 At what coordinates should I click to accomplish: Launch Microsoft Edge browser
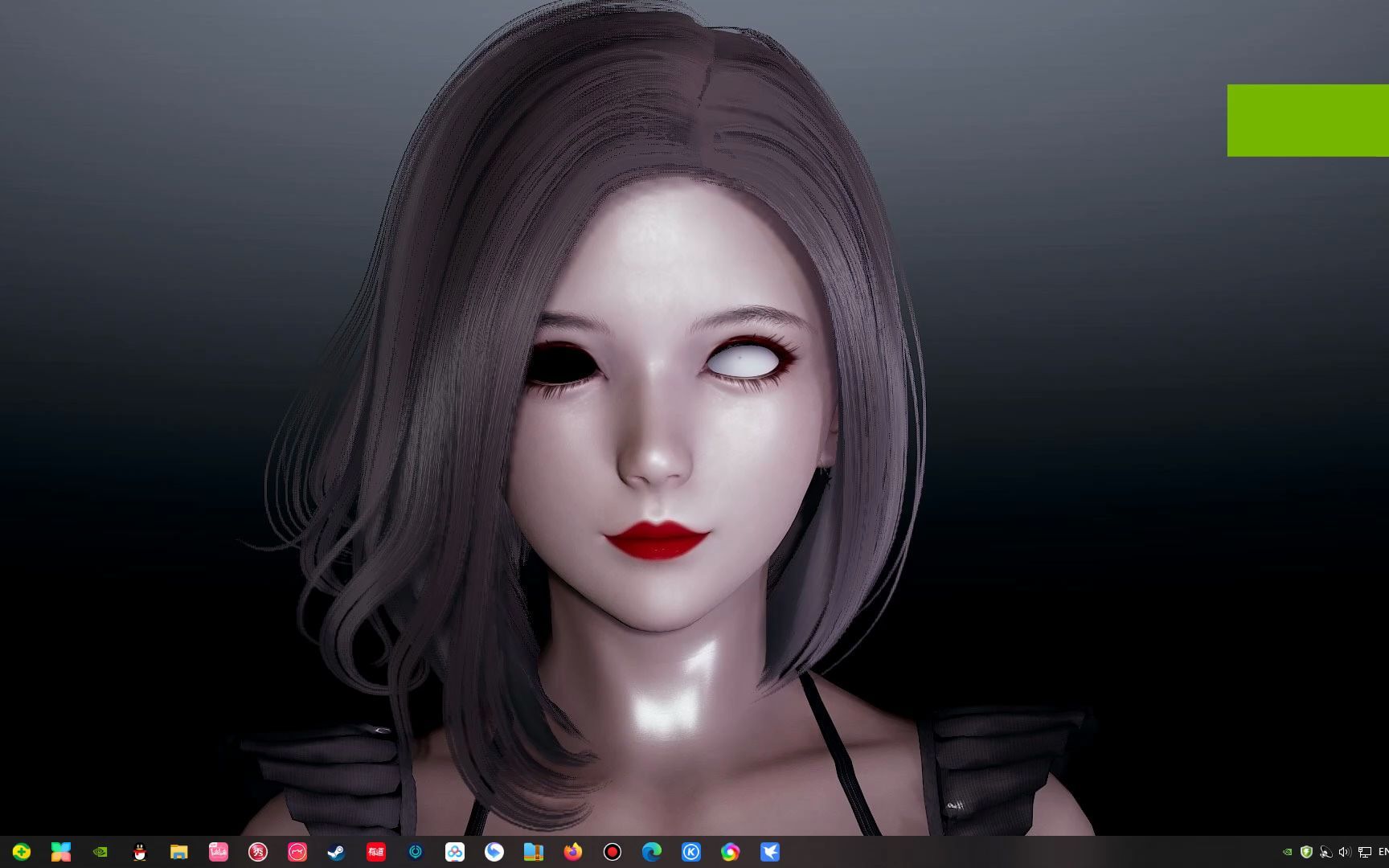(652, 852)
